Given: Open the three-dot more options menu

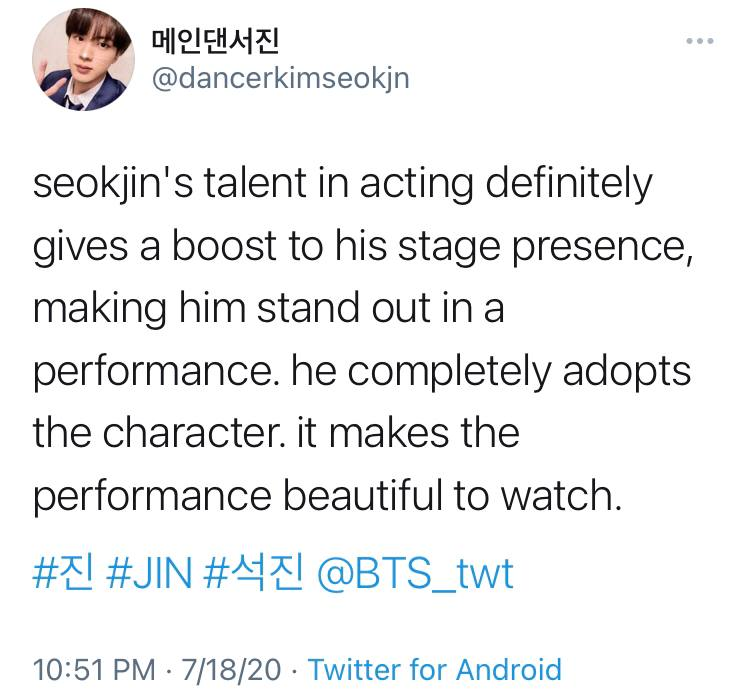Looking at the screenshot, I should coord(700,41).
